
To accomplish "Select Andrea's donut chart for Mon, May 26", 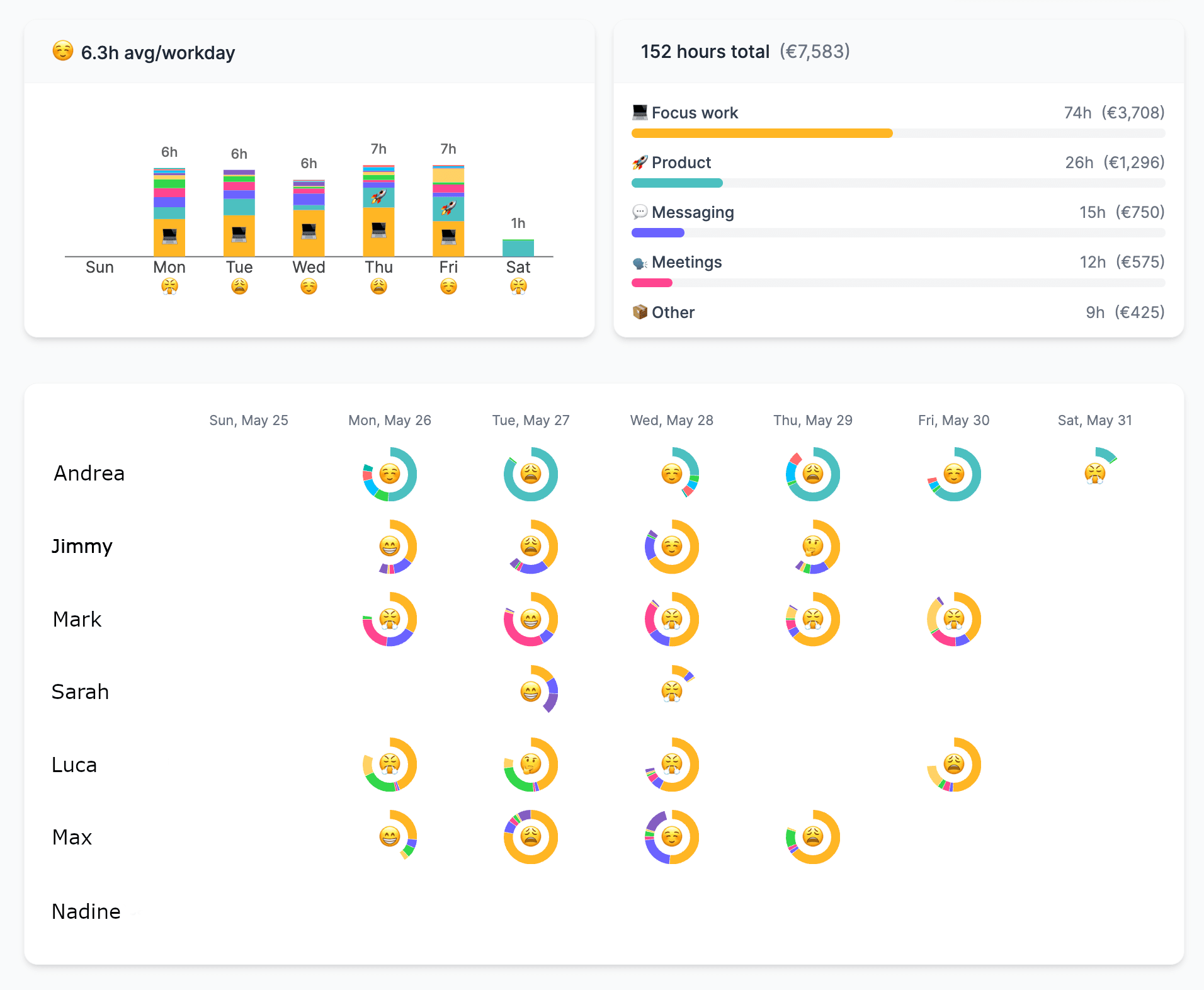I will coord(389,474).
